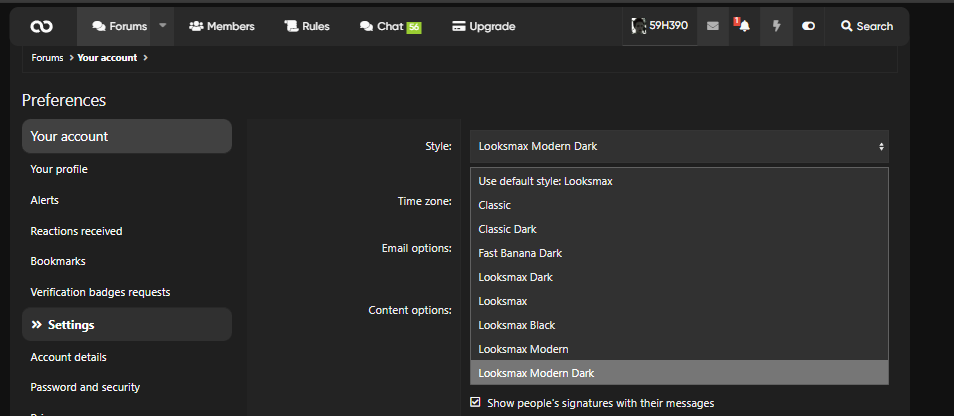Open the Upgrade nav item
This screenshot has height=416, width=954.
(x=483, y=26)
